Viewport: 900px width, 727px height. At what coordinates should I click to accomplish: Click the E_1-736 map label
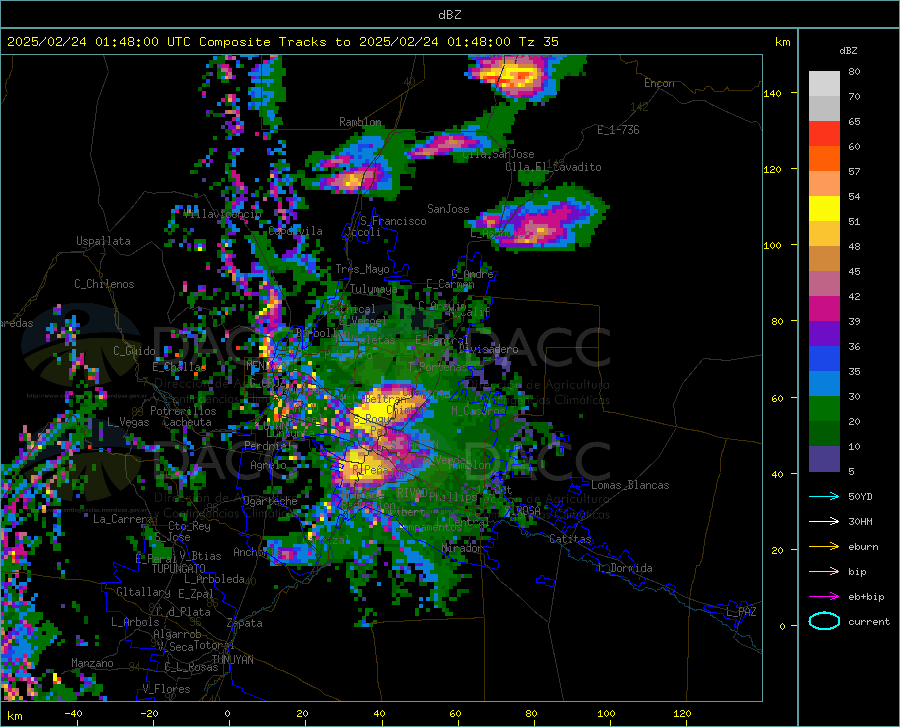pos(618,130)
